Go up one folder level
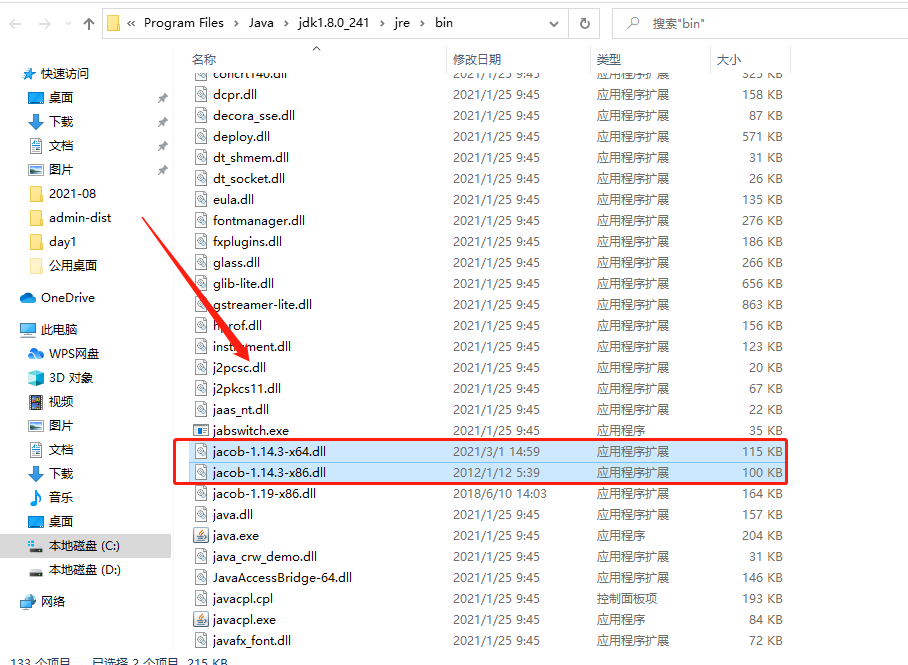Image resolution: width=908 pixels, height=665 pixels. (x=90, y=22)
